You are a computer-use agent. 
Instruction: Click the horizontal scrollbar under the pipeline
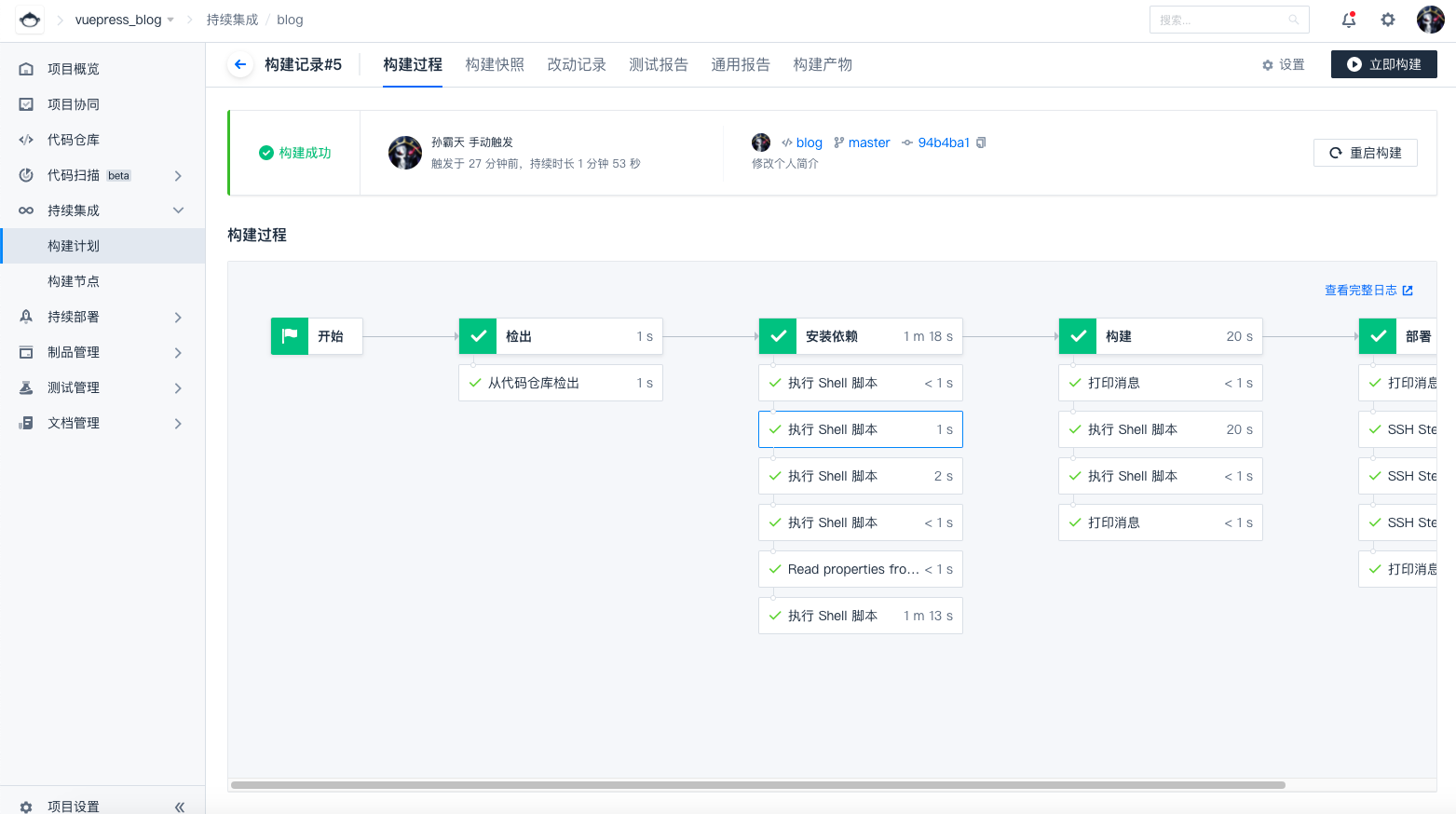coord(757,785)
